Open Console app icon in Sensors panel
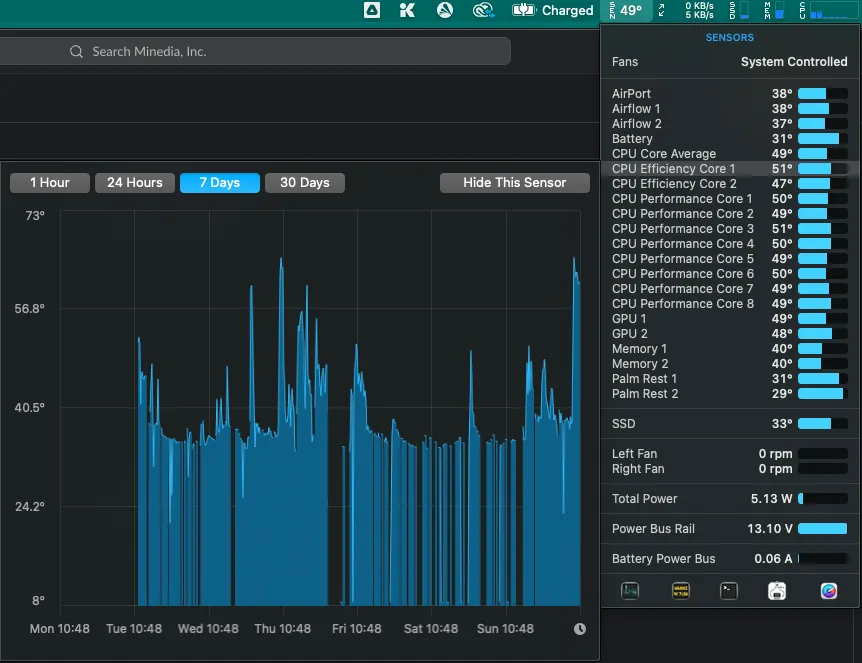 tap(680, 591)
